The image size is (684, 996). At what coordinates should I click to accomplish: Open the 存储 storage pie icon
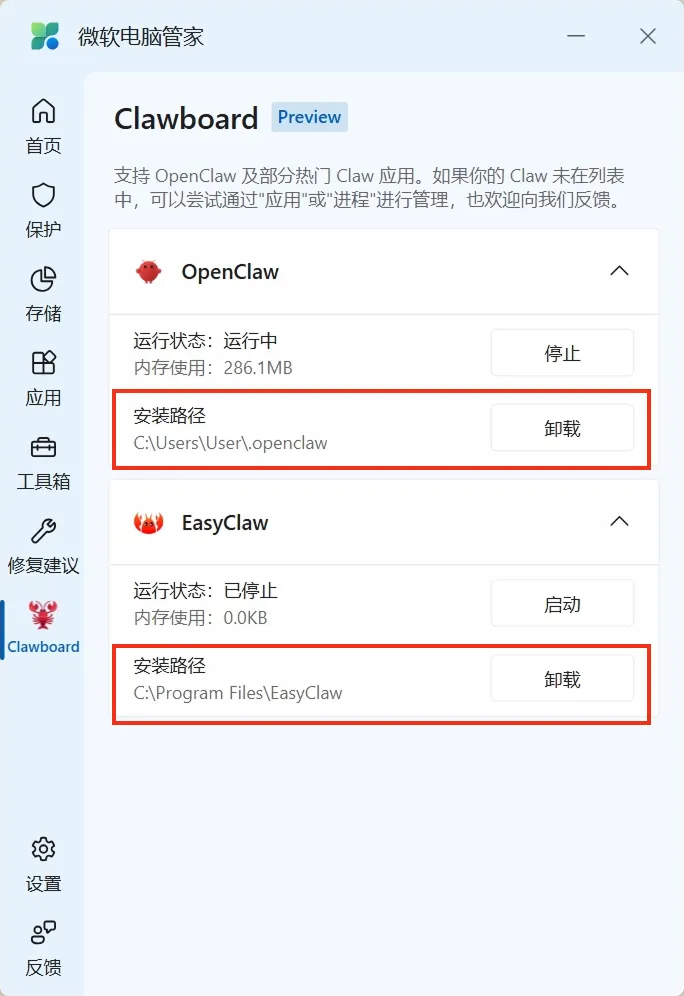43,279
